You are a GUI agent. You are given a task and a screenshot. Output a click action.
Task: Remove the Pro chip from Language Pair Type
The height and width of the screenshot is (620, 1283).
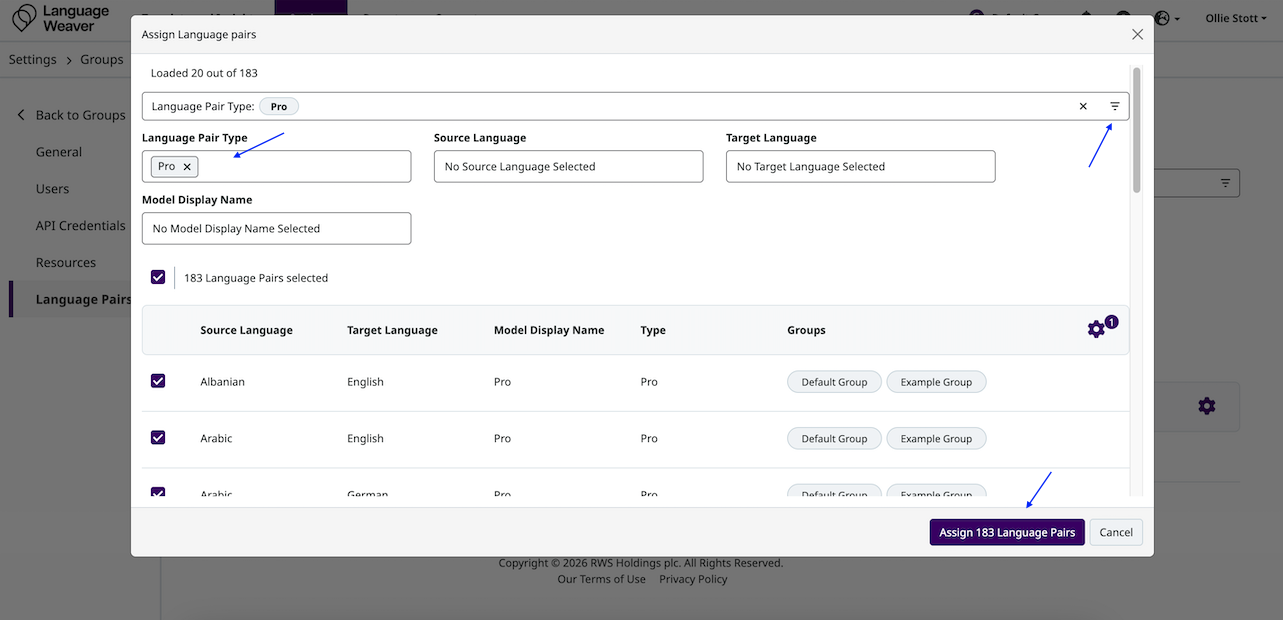pyautogui.click(x=187, y=167)
